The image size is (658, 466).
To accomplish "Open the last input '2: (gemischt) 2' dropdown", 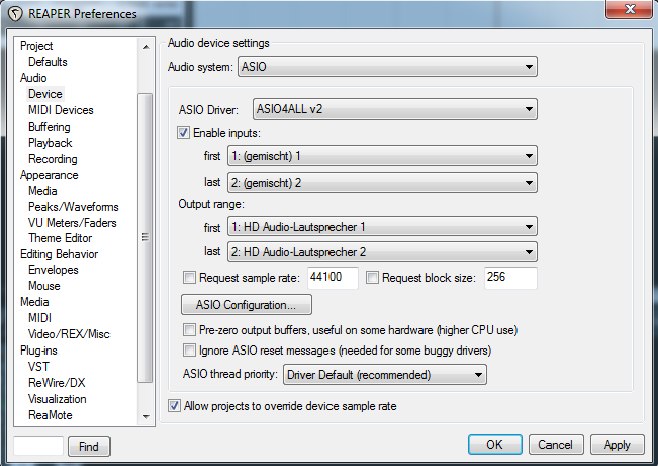I will (382, 183).
